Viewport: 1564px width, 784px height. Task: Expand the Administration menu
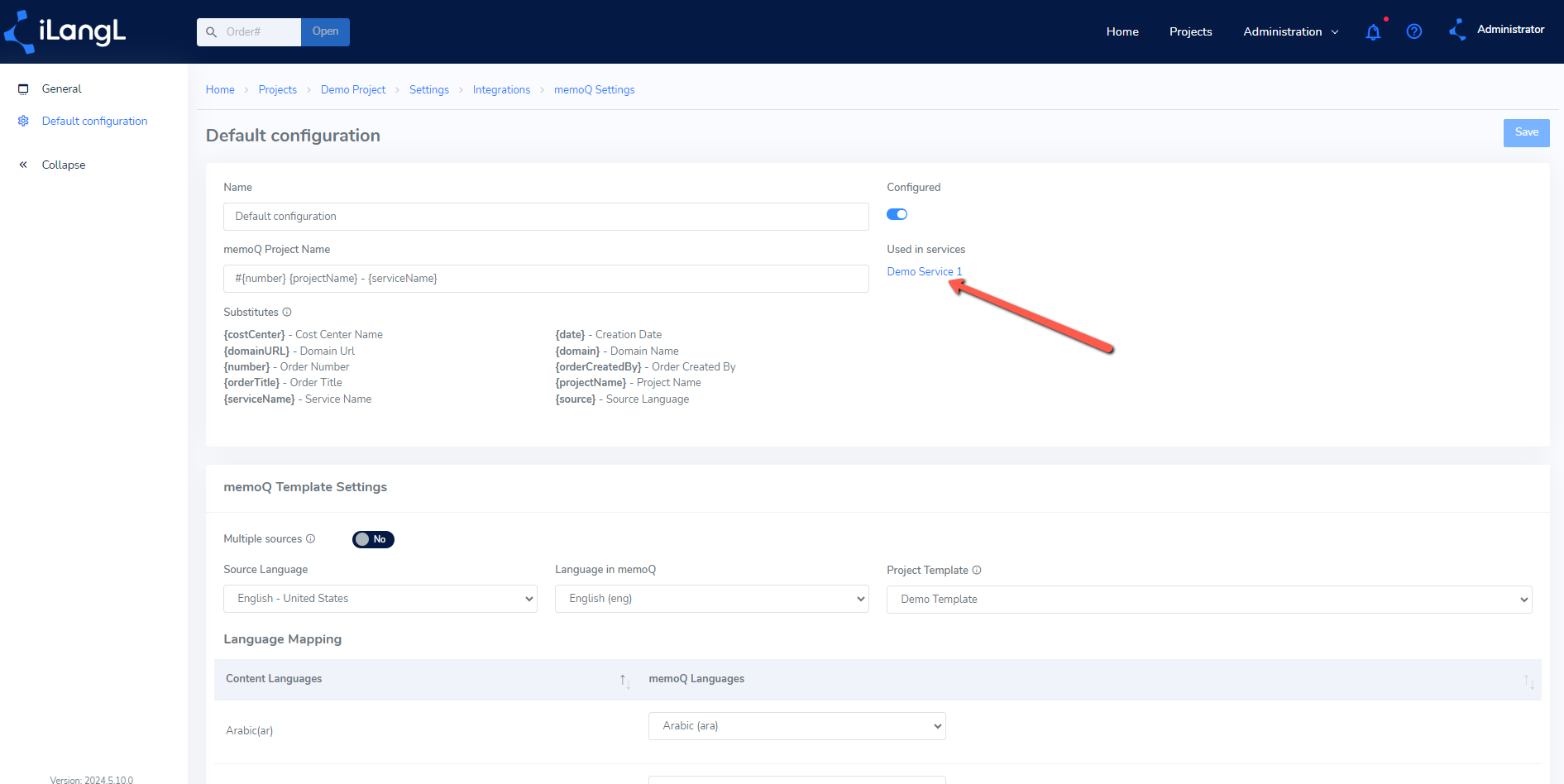click(1290, 31)
